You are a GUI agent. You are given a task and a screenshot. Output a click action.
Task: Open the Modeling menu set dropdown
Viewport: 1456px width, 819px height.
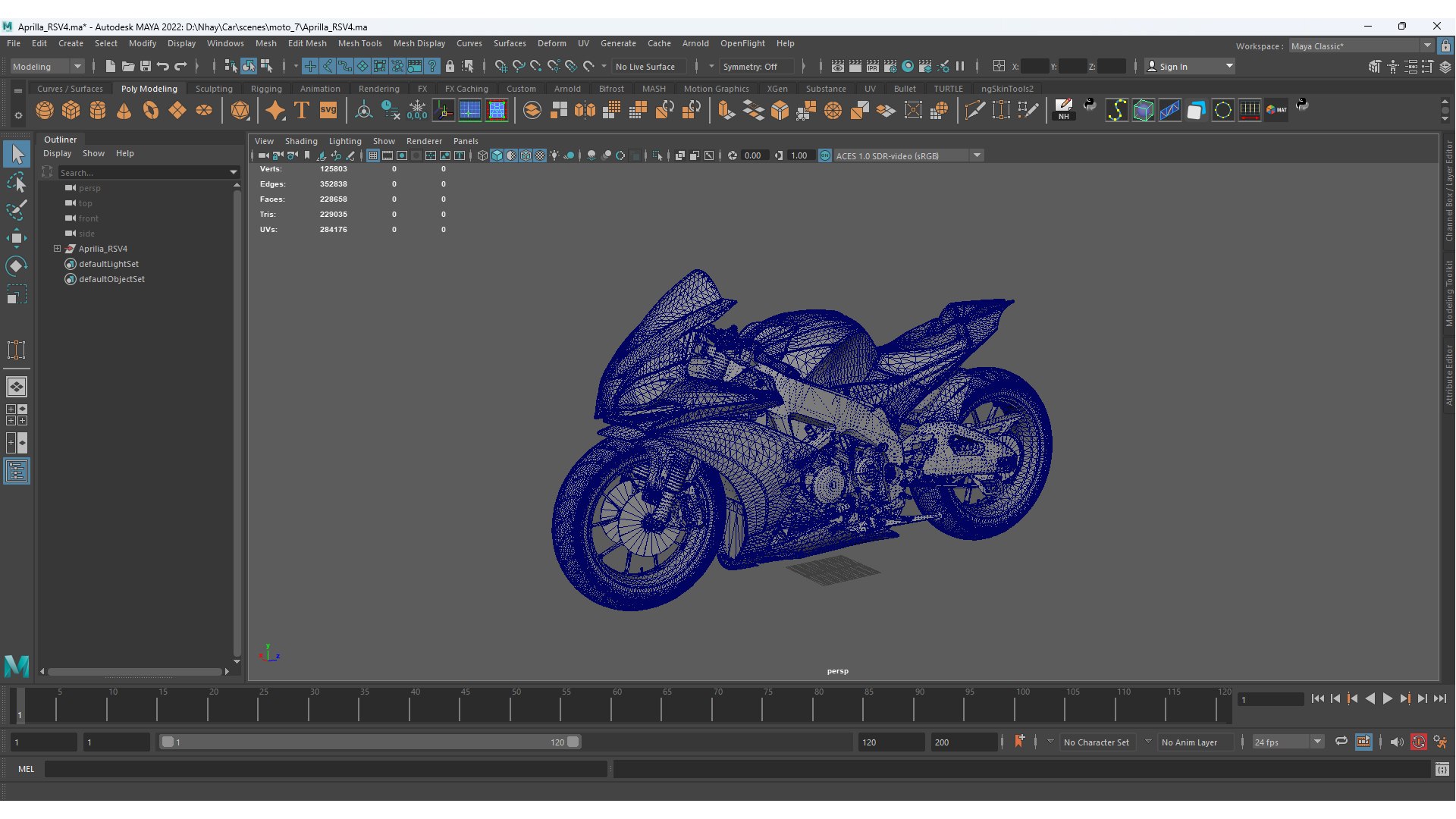[x=47, y=67]
